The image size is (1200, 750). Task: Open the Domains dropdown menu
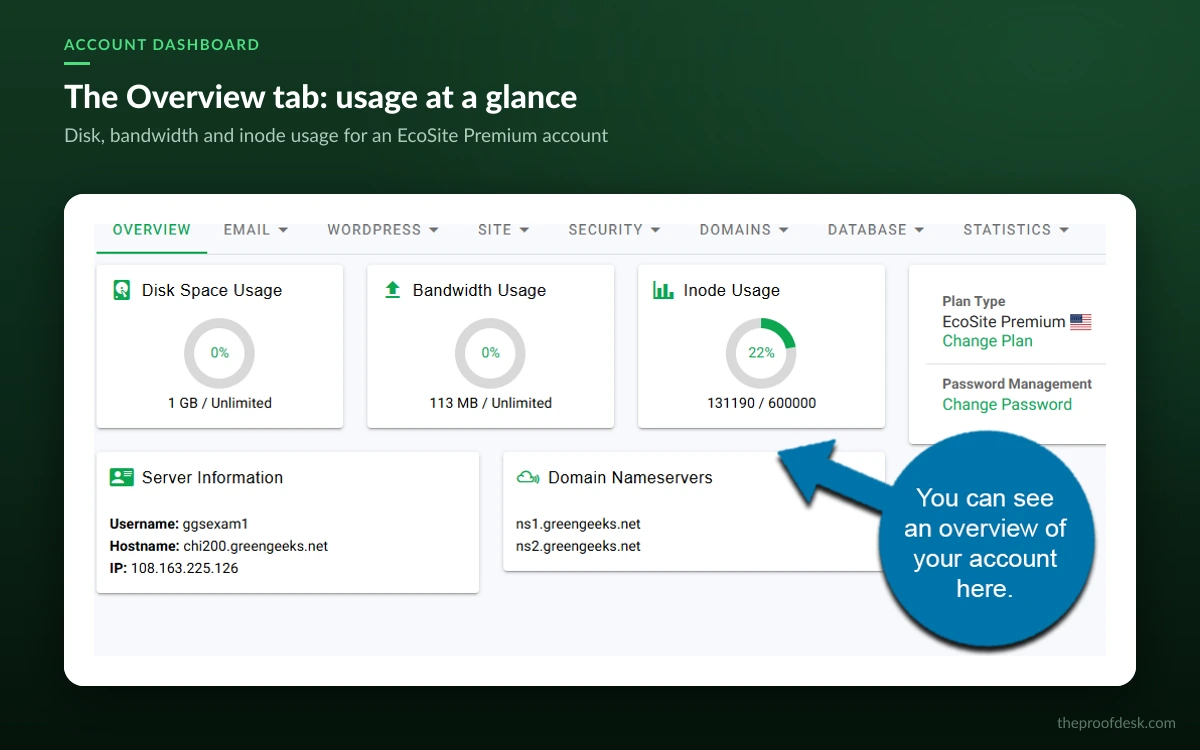tap(744, 229)
